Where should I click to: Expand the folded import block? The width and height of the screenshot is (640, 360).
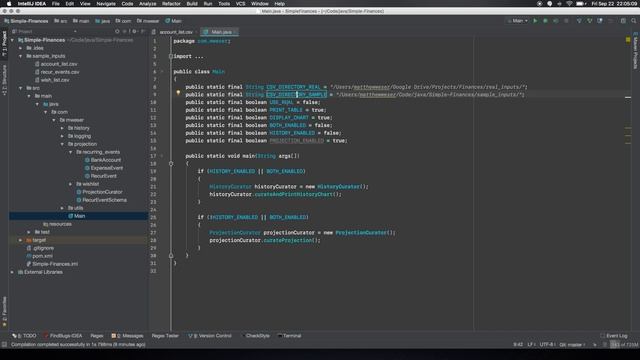[x=171, y=56]
